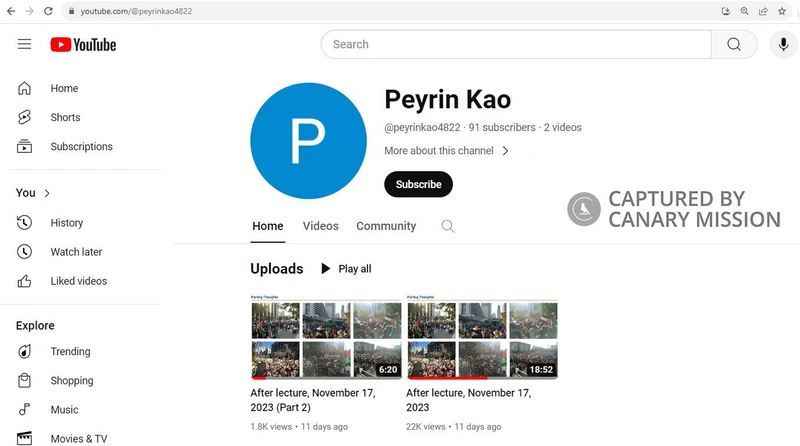Open Watch later label
Screen dimensions: 800x446
click(76, 252)
